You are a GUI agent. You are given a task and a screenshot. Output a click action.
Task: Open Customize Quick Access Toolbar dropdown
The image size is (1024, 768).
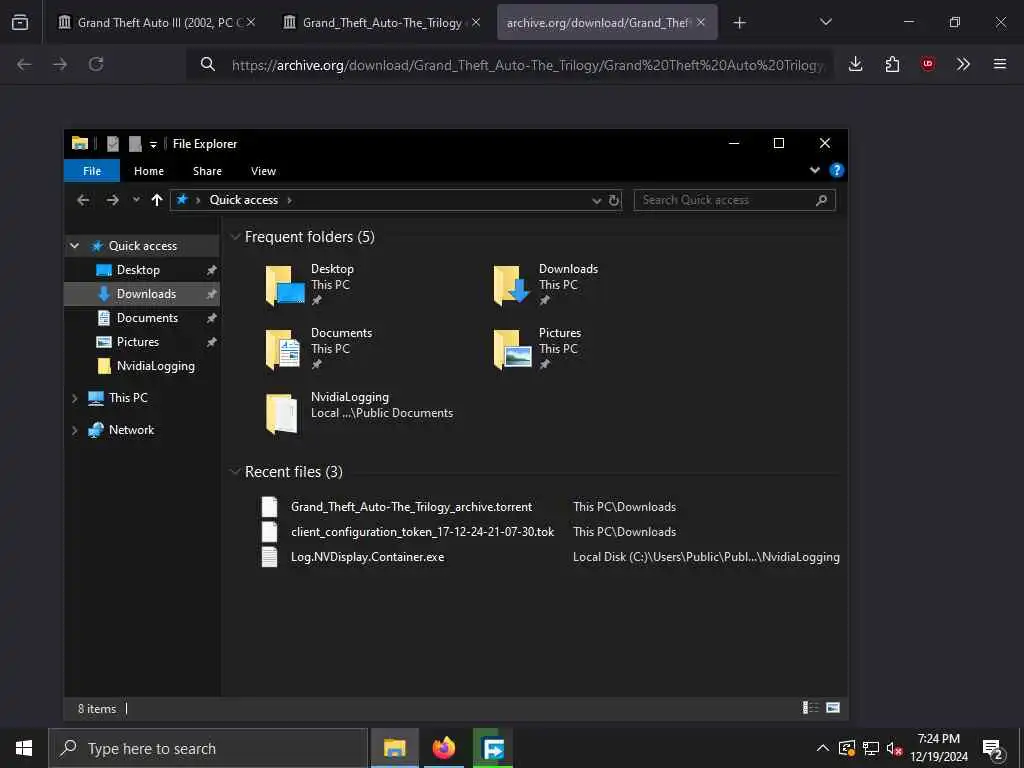(153, 144)
